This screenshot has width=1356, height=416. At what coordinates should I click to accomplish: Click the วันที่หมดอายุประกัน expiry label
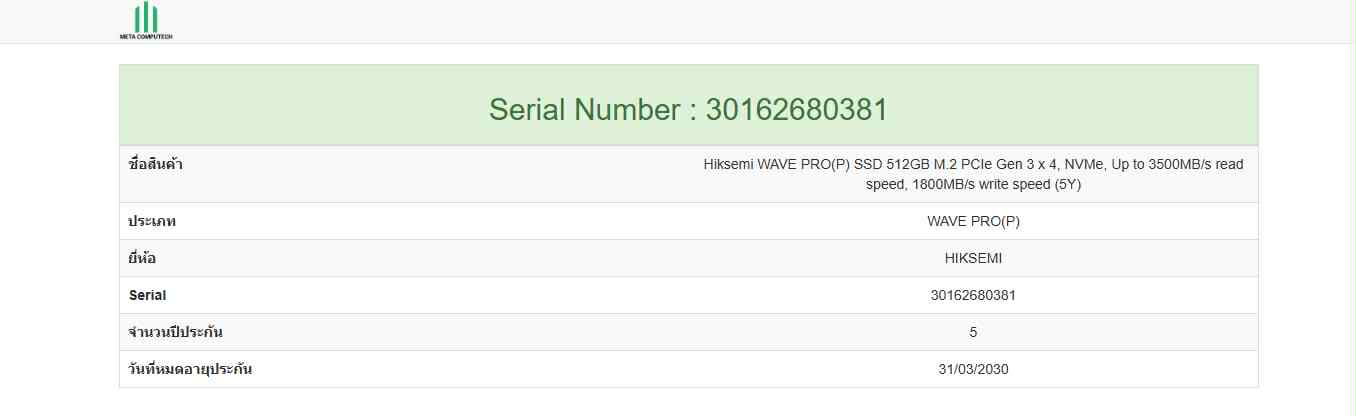(191, 369)
